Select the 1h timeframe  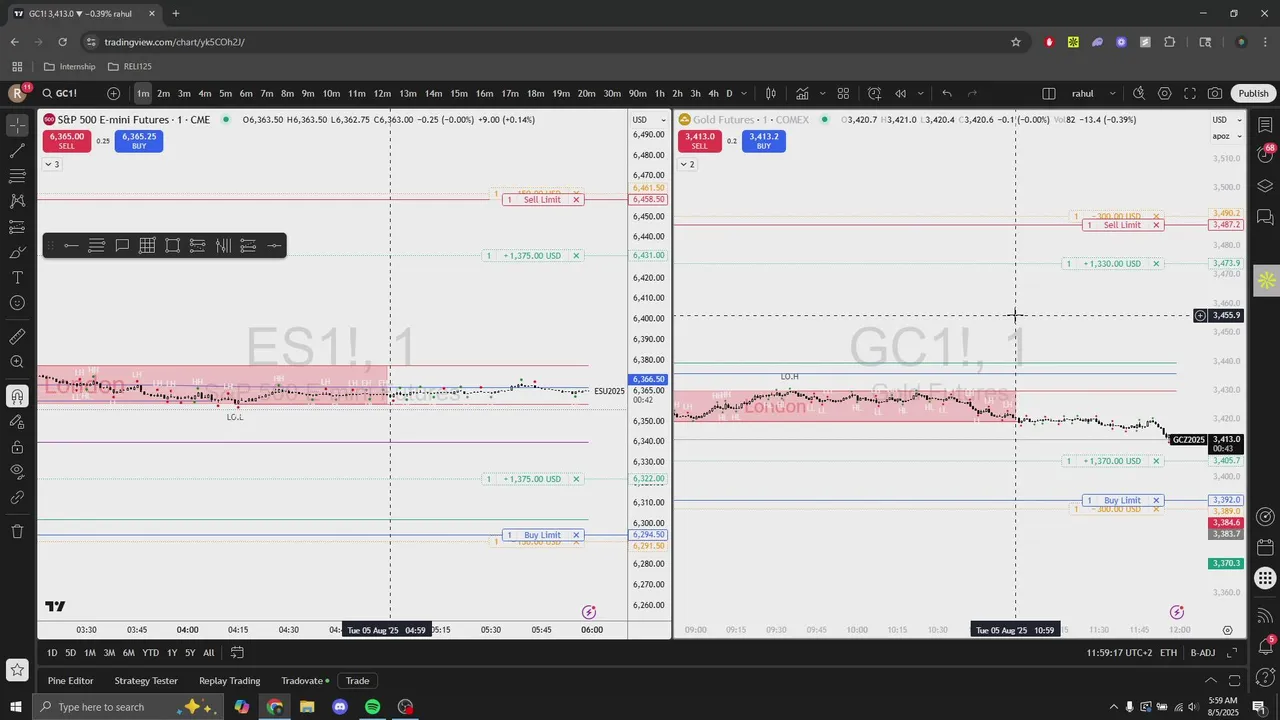coord(659,93)
